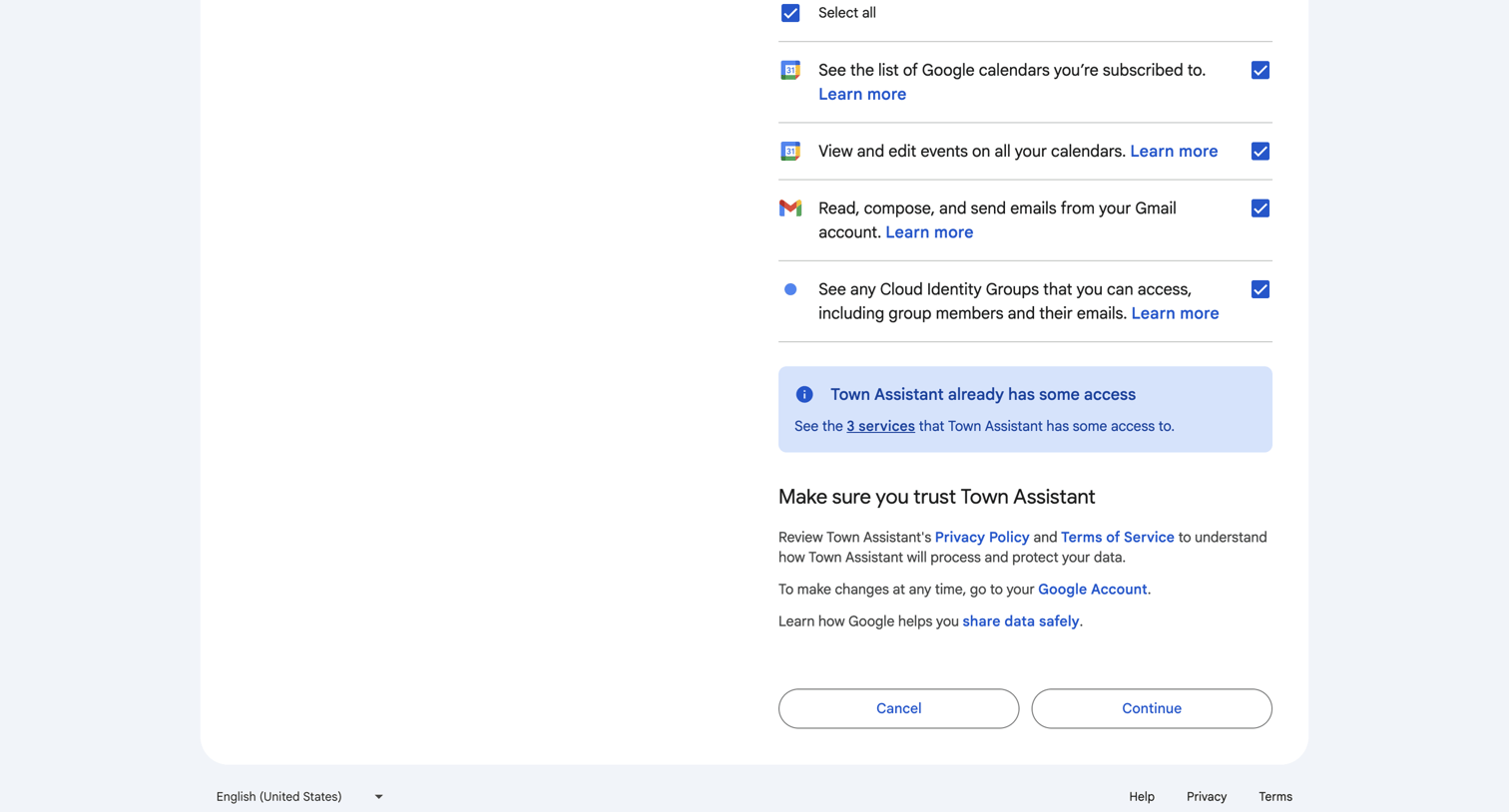Click Google Calendar icon beside subscribed calendars list

pos(790,70)
